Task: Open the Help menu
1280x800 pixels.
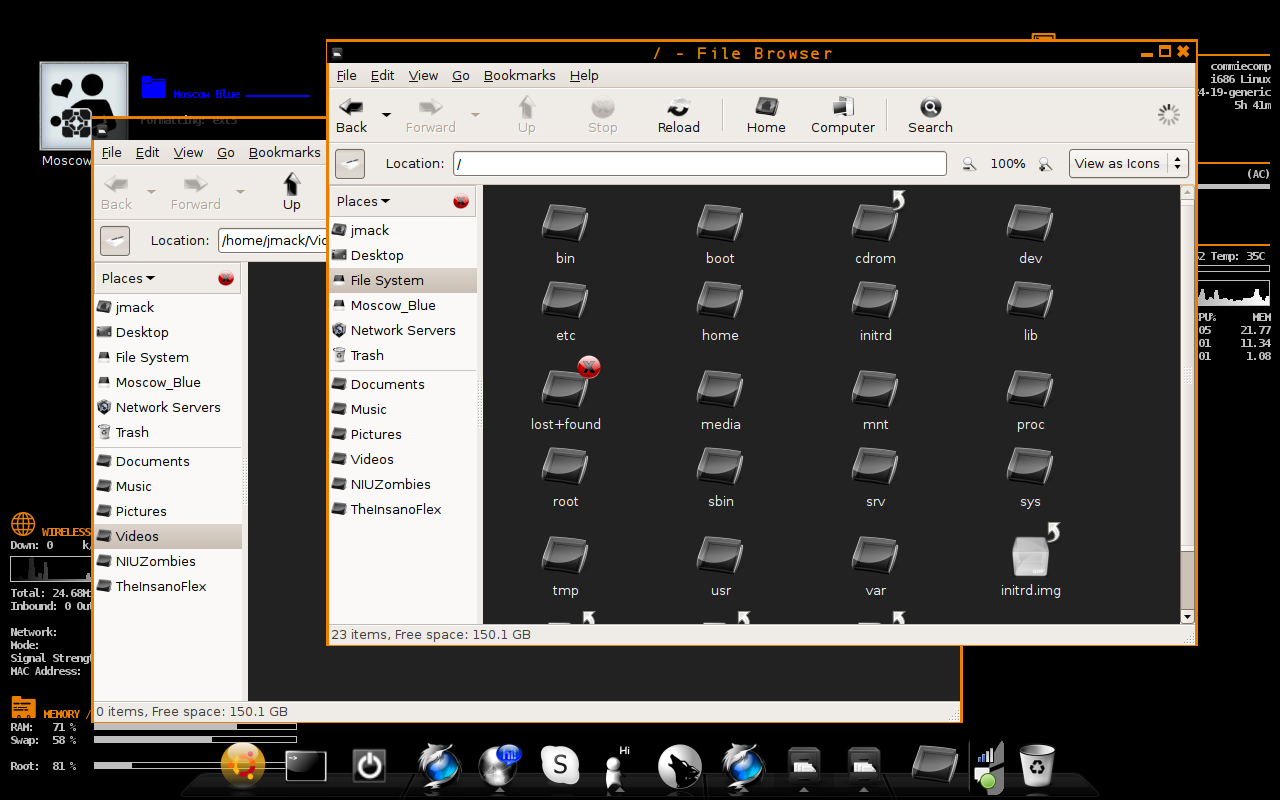Action: pos(584,75)
